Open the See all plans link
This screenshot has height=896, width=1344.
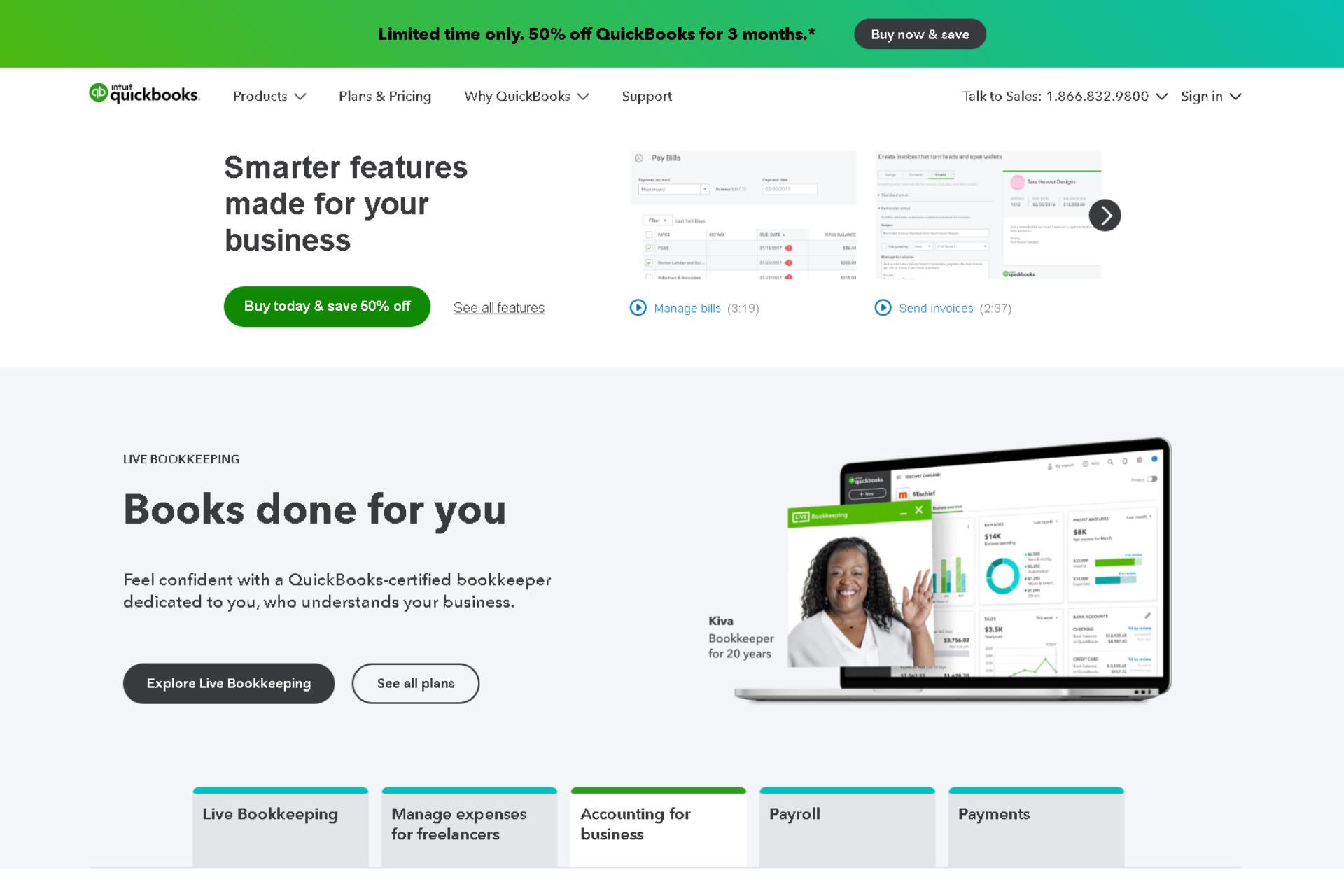(415, 683)
